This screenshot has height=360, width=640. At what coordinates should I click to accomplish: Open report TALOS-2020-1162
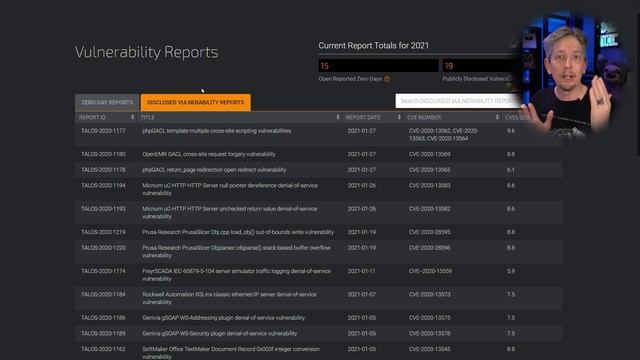(103, 349)
